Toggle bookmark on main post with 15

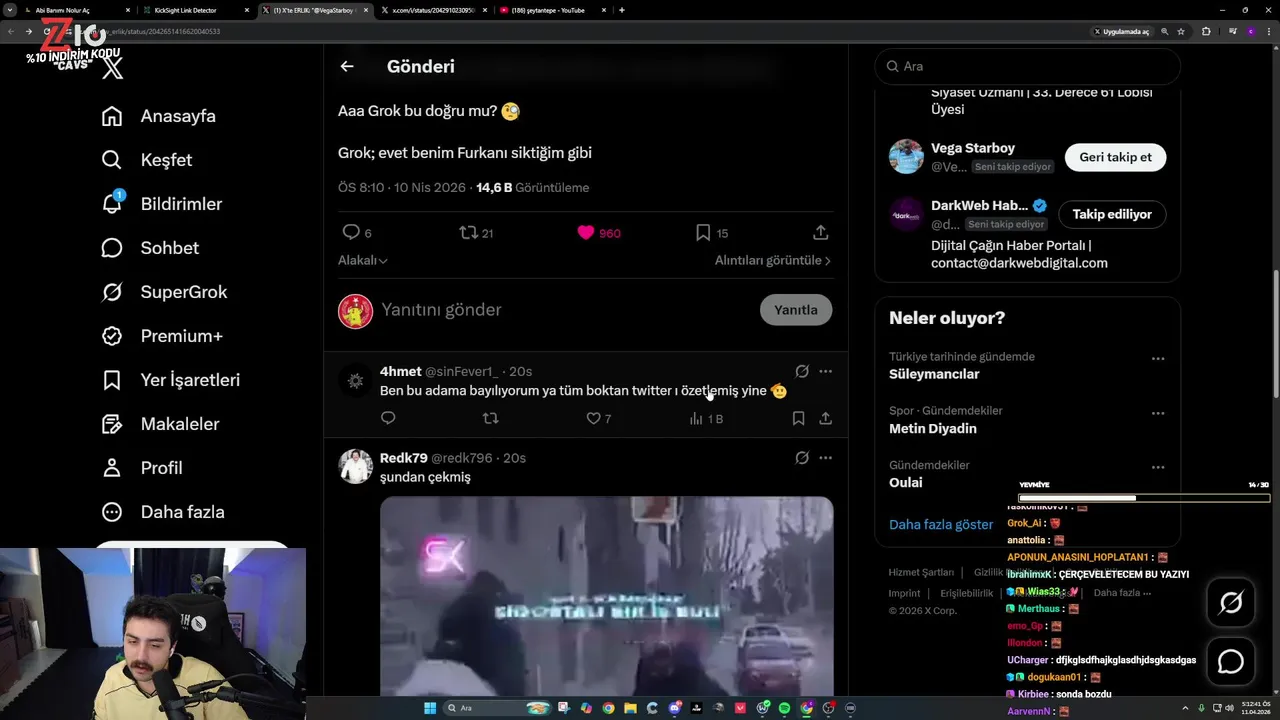[x=711, y=232]
